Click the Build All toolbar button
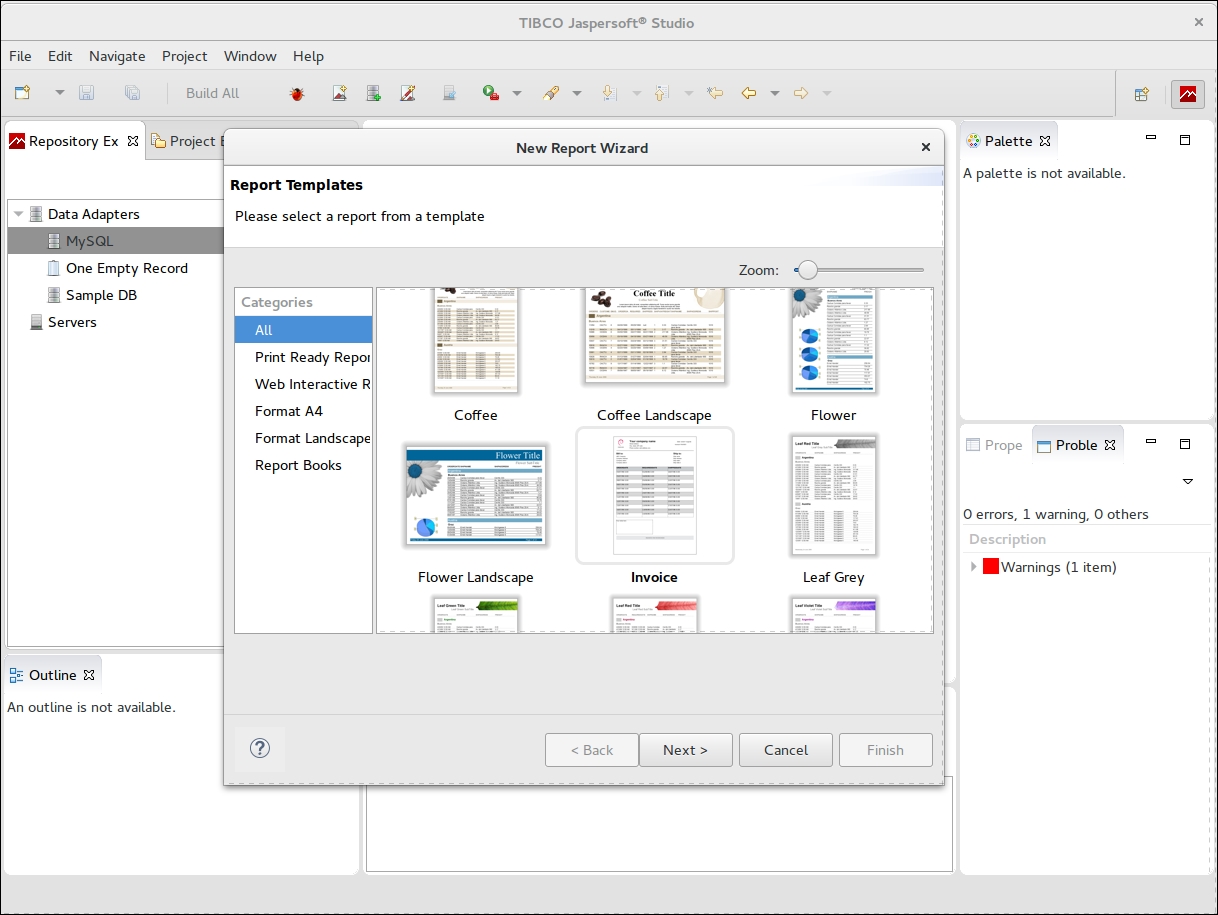The width and height of the screenshot is (1218, 915). pyautogui.click(x=212, y=93)
